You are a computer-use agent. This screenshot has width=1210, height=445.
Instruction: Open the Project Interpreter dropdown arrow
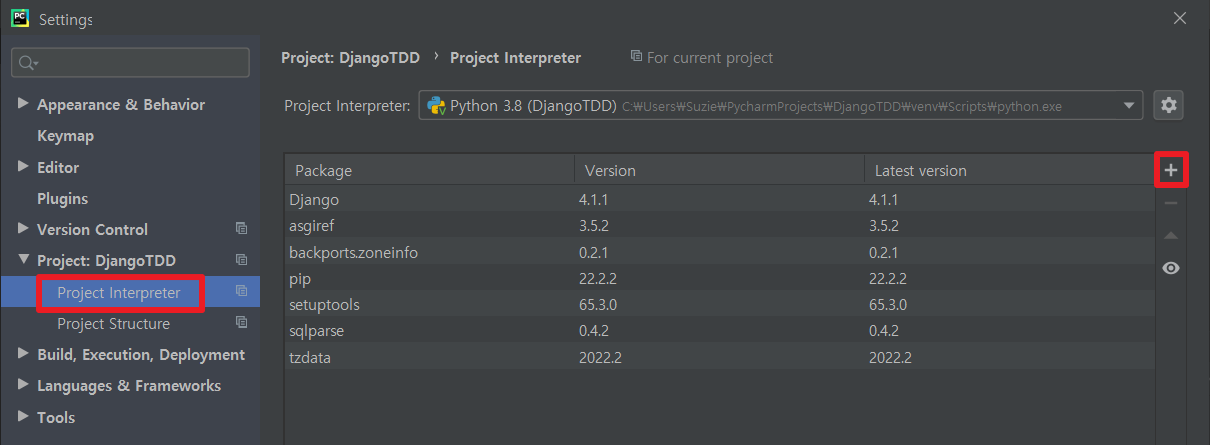pyautogui.click(x=1130, y=104)
